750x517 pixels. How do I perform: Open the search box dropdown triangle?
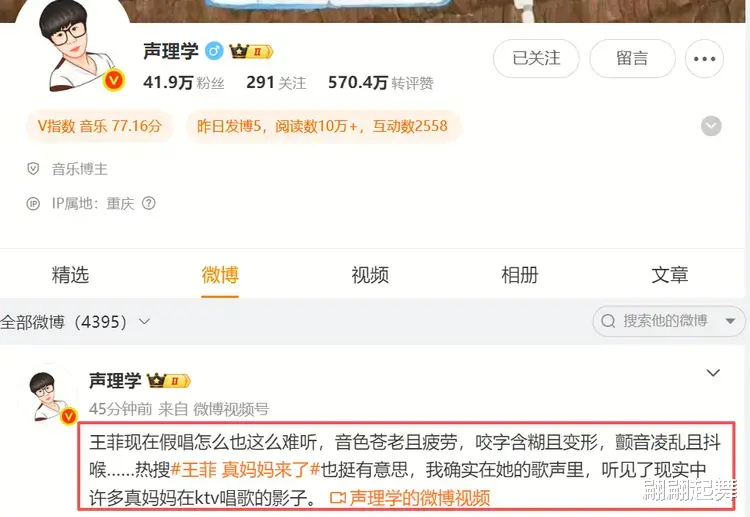(730, 320)
